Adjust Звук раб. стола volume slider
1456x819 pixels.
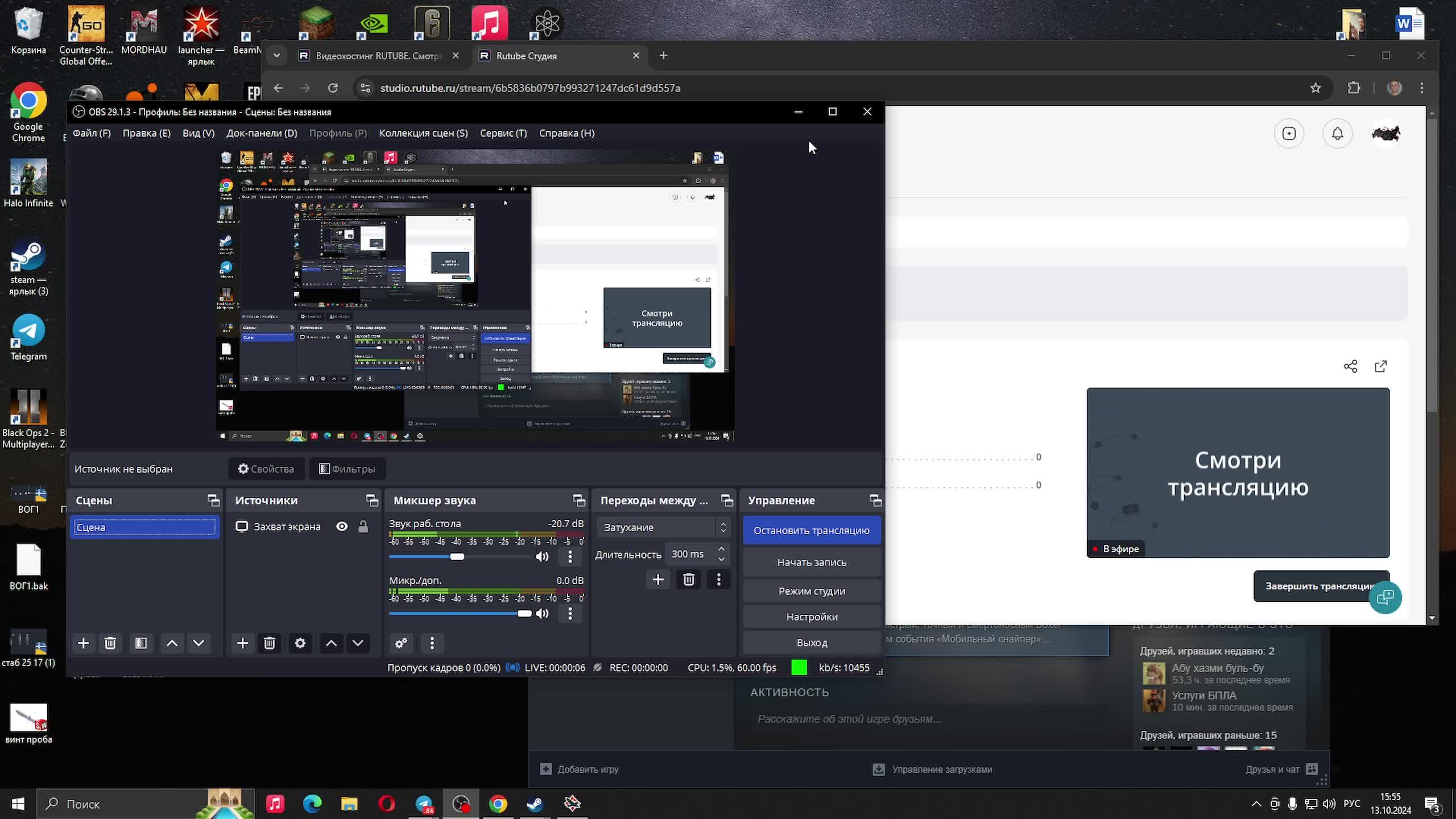pyautogui.click(x=457, y=557)
